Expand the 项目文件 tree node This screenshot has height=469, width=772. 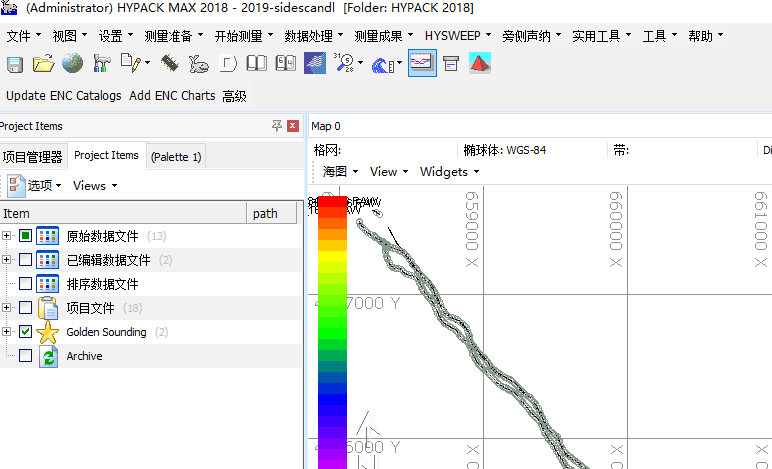click(x=6, y=308)
